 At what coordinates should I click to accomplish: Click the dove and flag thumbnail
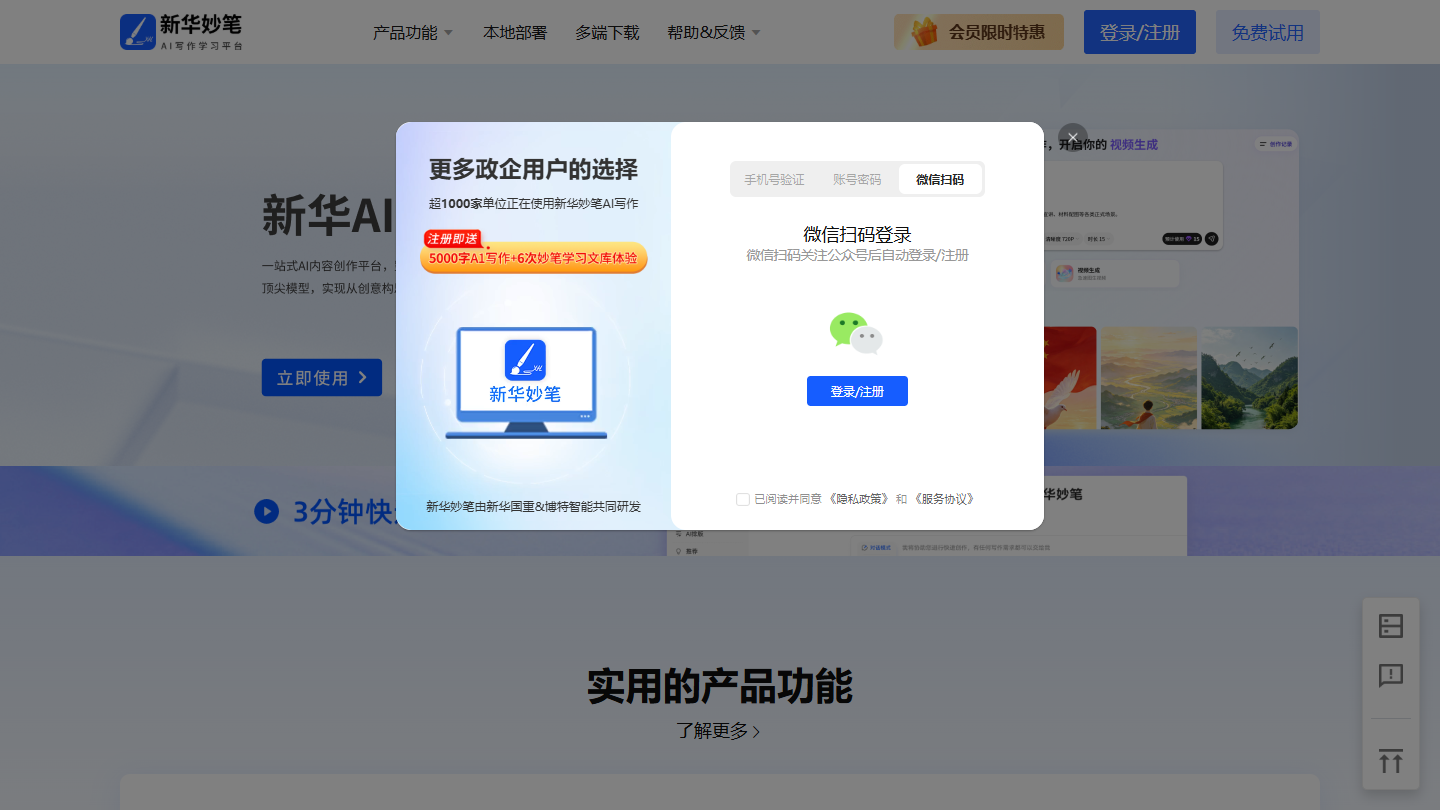(x=1069, y=378)
